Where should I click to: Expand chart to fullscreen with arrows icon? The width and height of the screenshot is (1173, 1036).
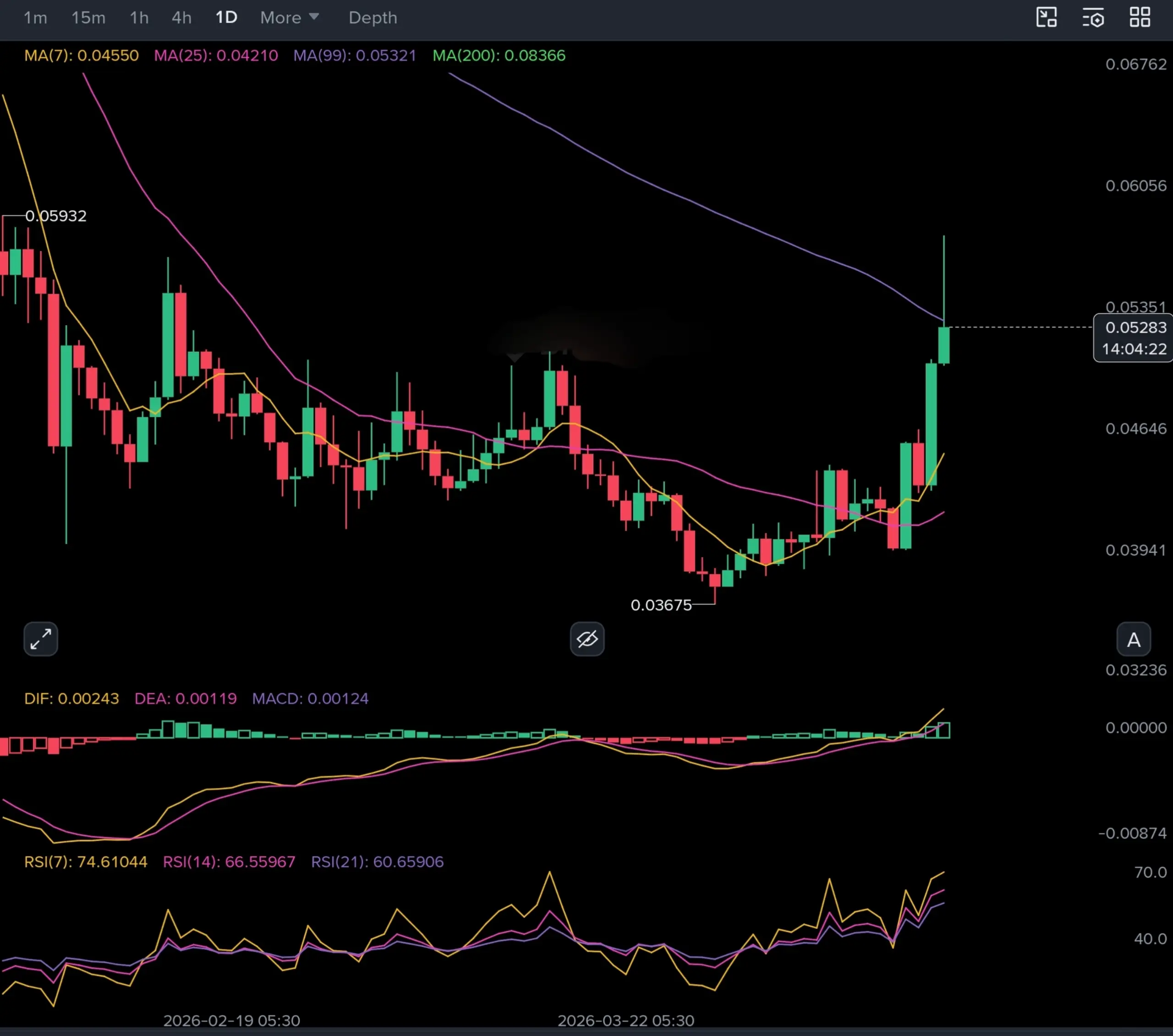41,638
